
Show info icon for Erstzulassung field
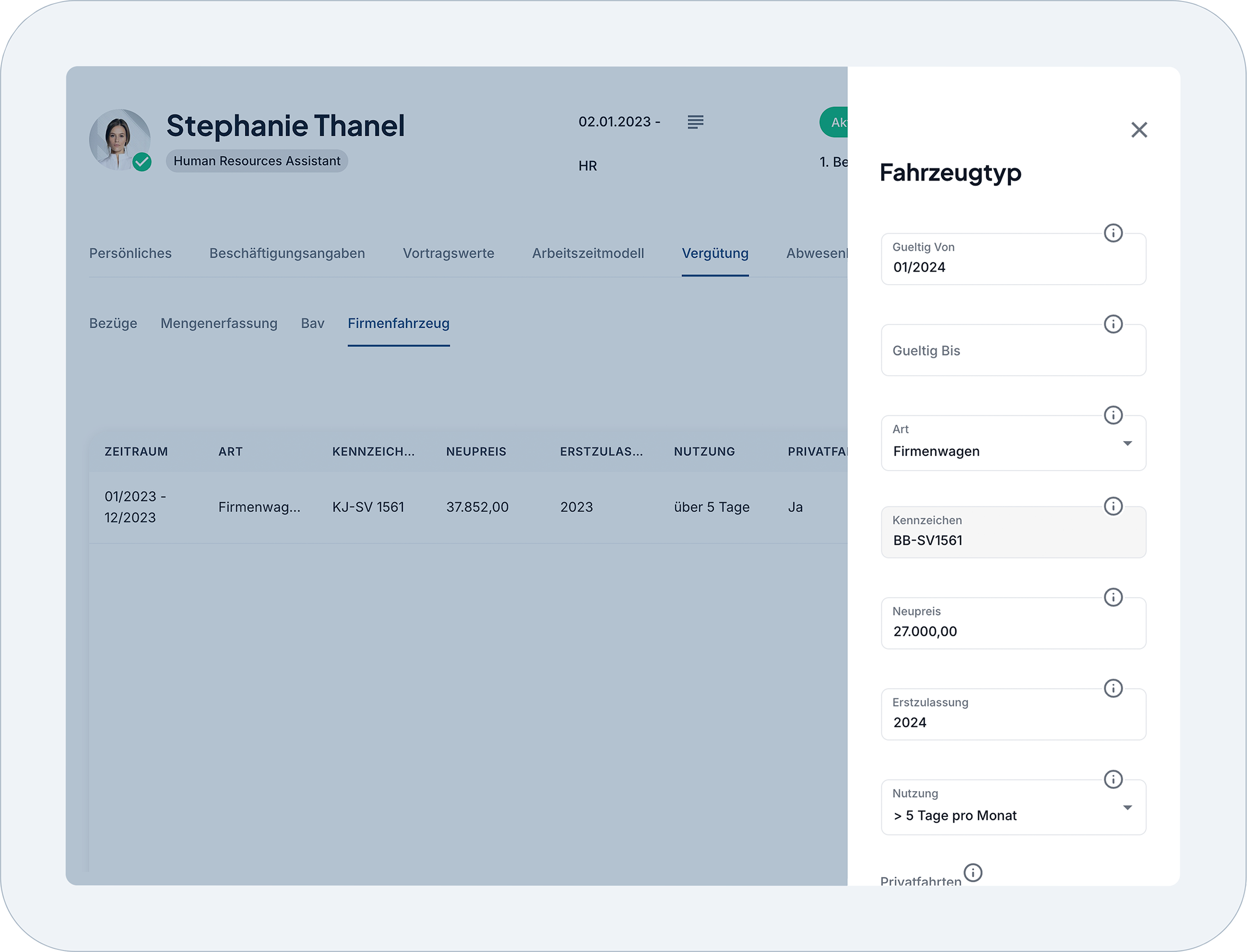1113,688
